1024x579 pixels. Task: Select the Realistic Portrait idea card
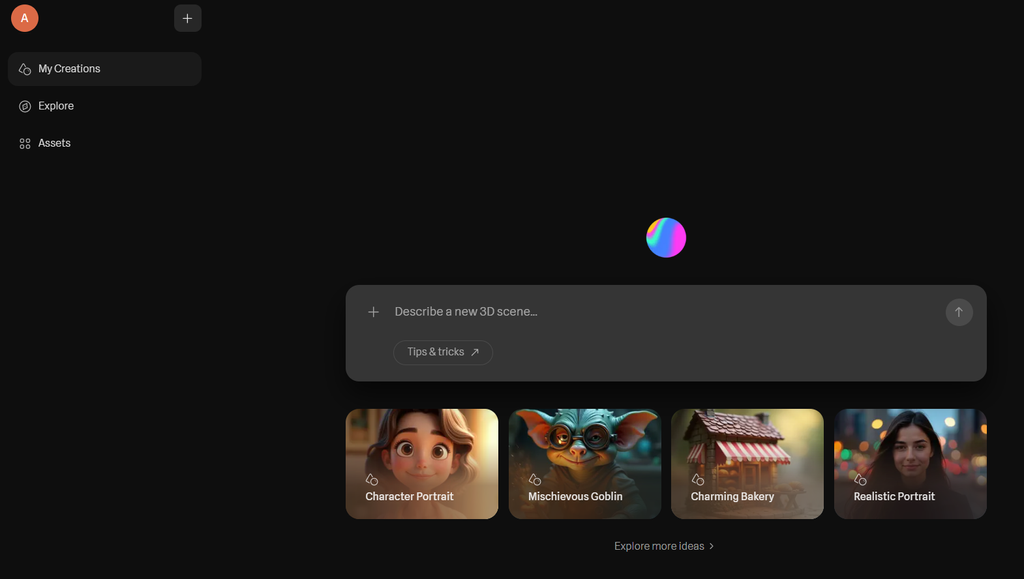coord(910,463)
